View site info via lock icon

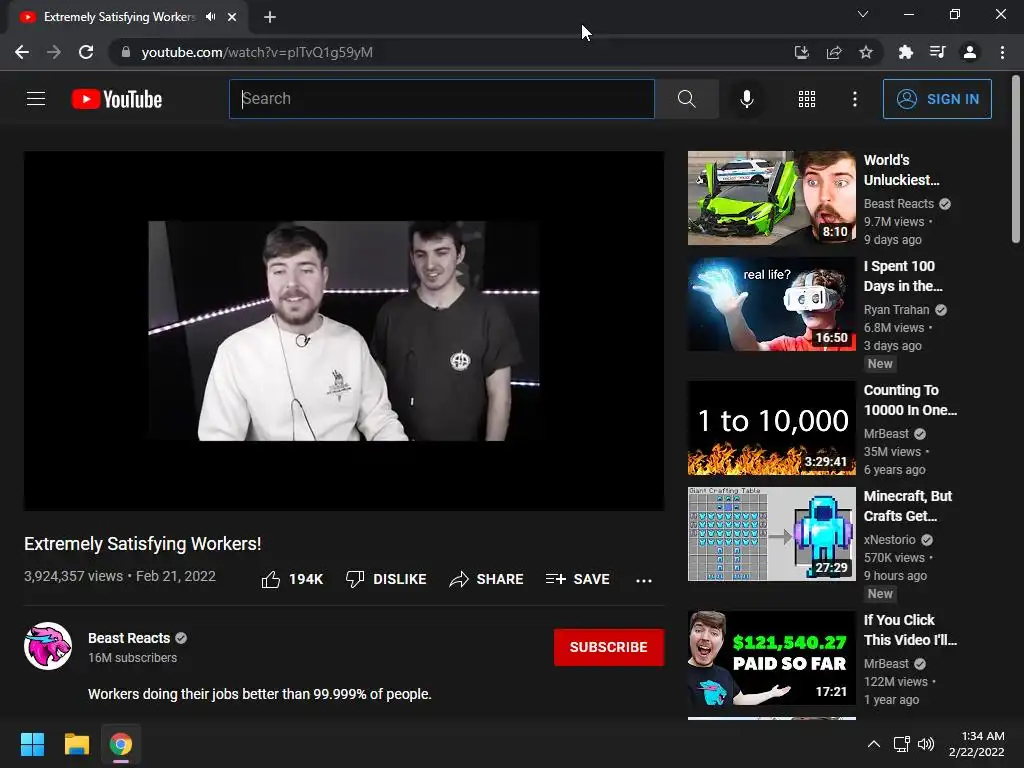126,52
